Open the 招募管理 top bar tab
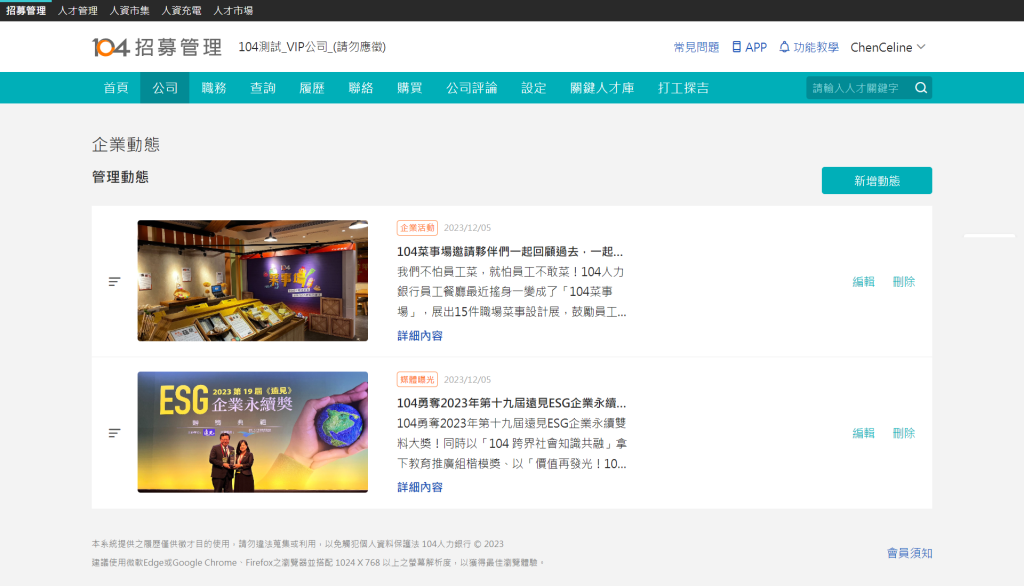Image resolution: width=1024 pixels, height=586 pixels. pyautogui.click(x=25, y=10)
